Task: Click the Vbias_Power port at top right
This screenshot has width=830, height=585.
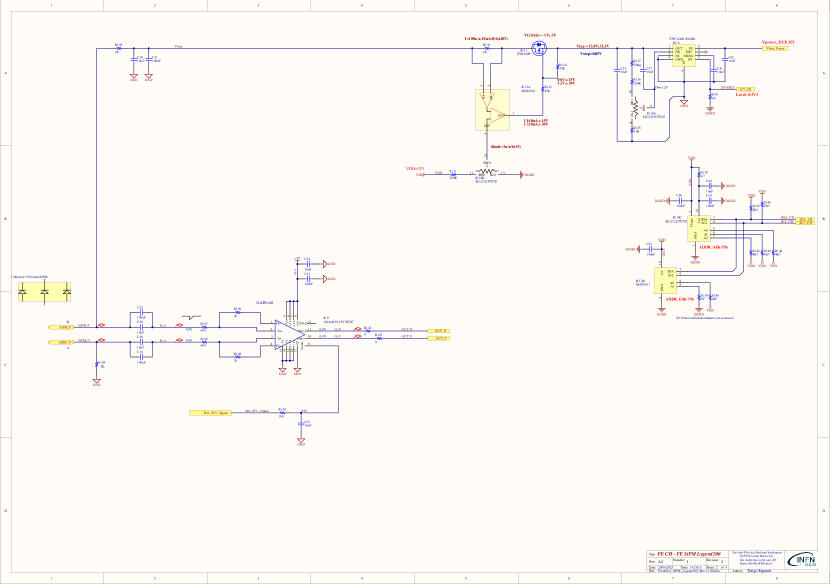Action: [x=775, y=49]
